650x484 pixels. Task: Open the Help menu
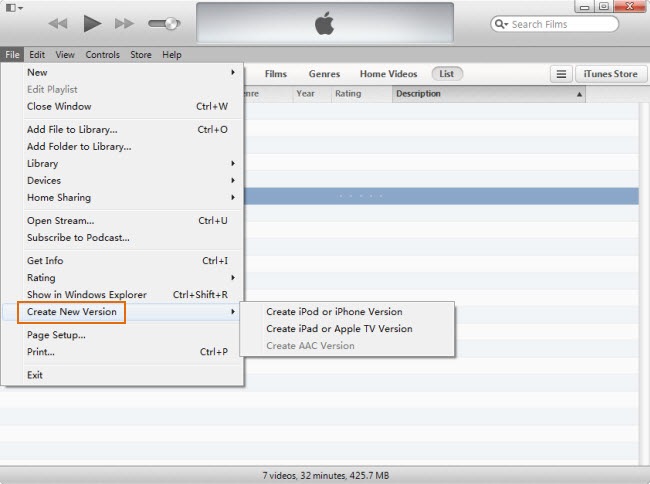point(172,54)
